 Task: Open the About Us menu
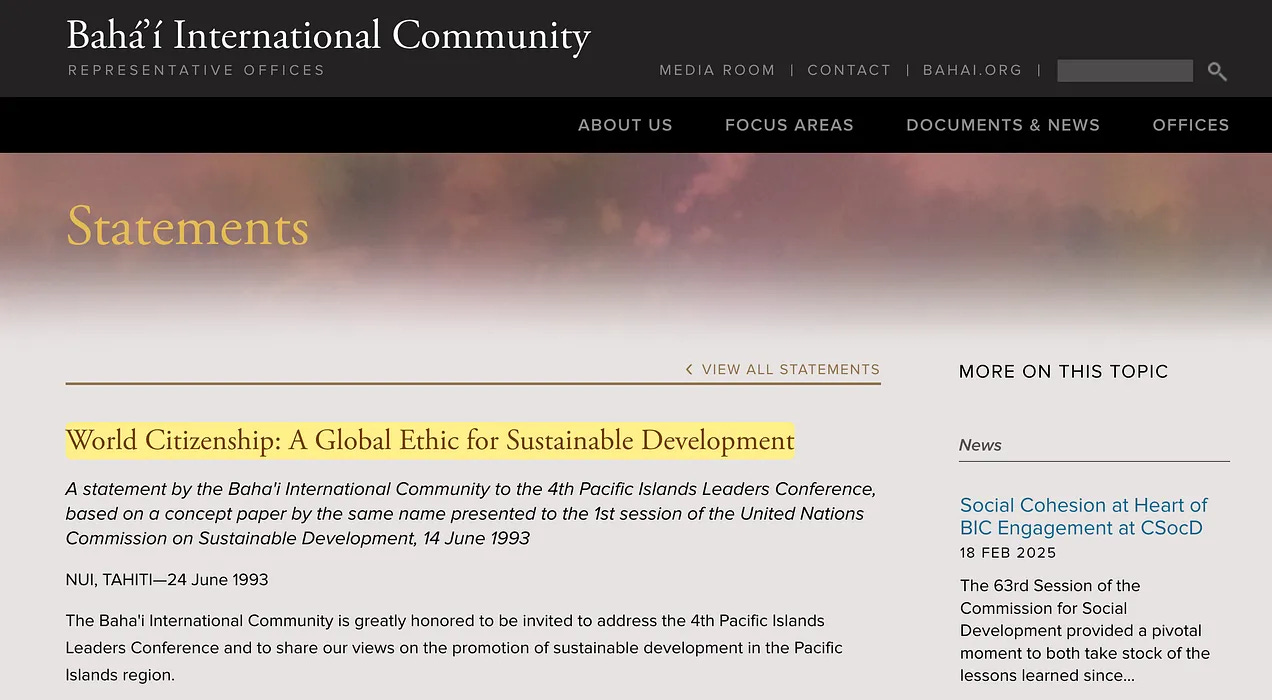pyautogui.click(x=625, y=125)
